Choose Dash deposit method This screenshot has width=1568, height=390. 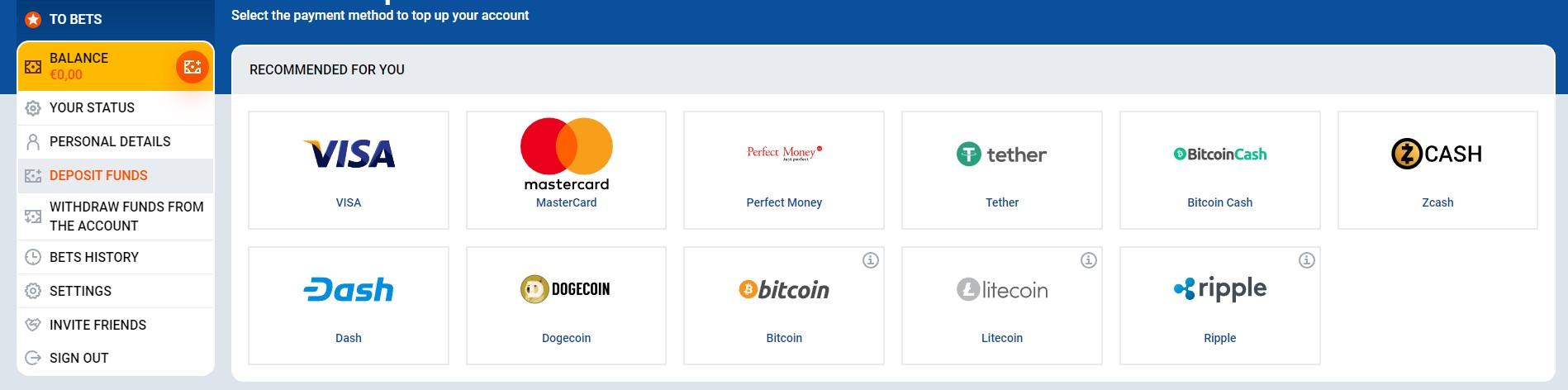point(349,306)
